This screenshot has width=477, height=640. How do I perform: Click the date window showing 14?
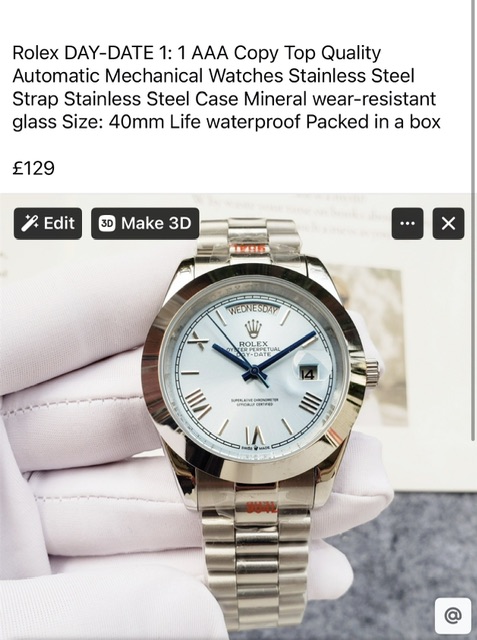[x=307, y=373]
